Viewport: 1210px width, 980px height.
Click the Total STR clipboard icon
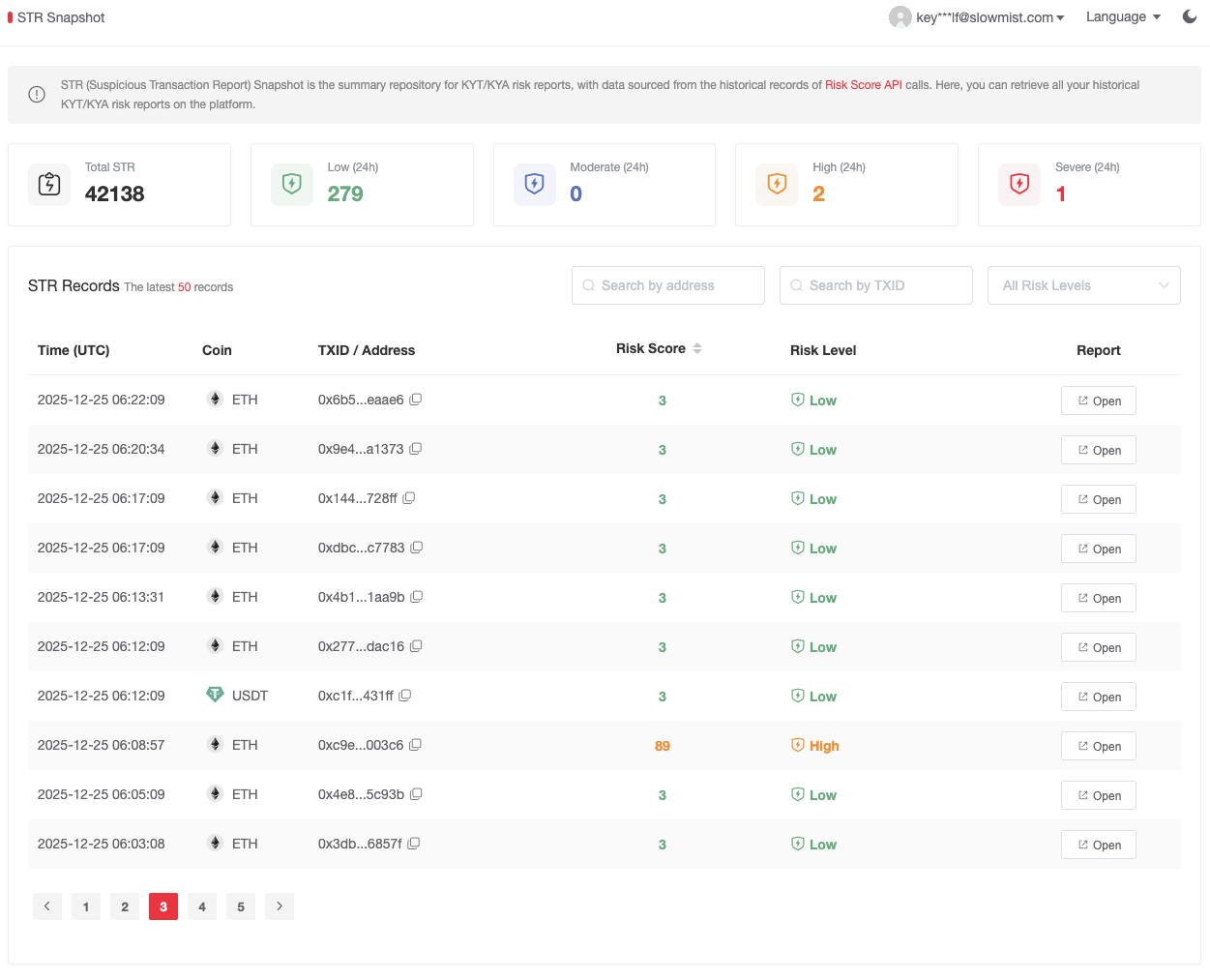coord(49,184)
